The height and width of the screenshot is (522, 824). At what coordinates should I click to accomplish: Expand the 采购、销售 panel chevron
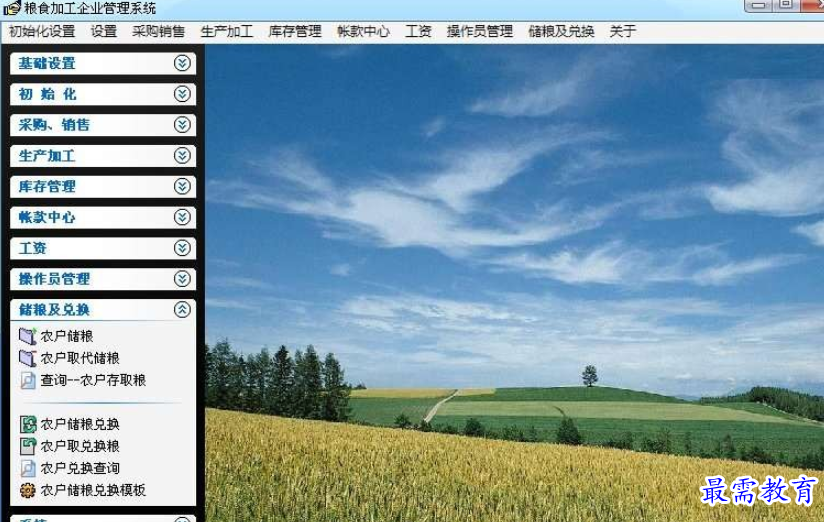point(182,125)
